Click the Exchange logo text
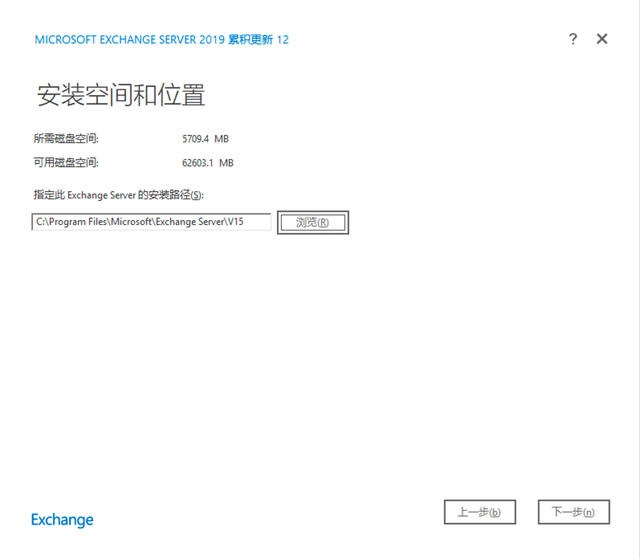This screenshot has width=640, height=559. [62, 520]
